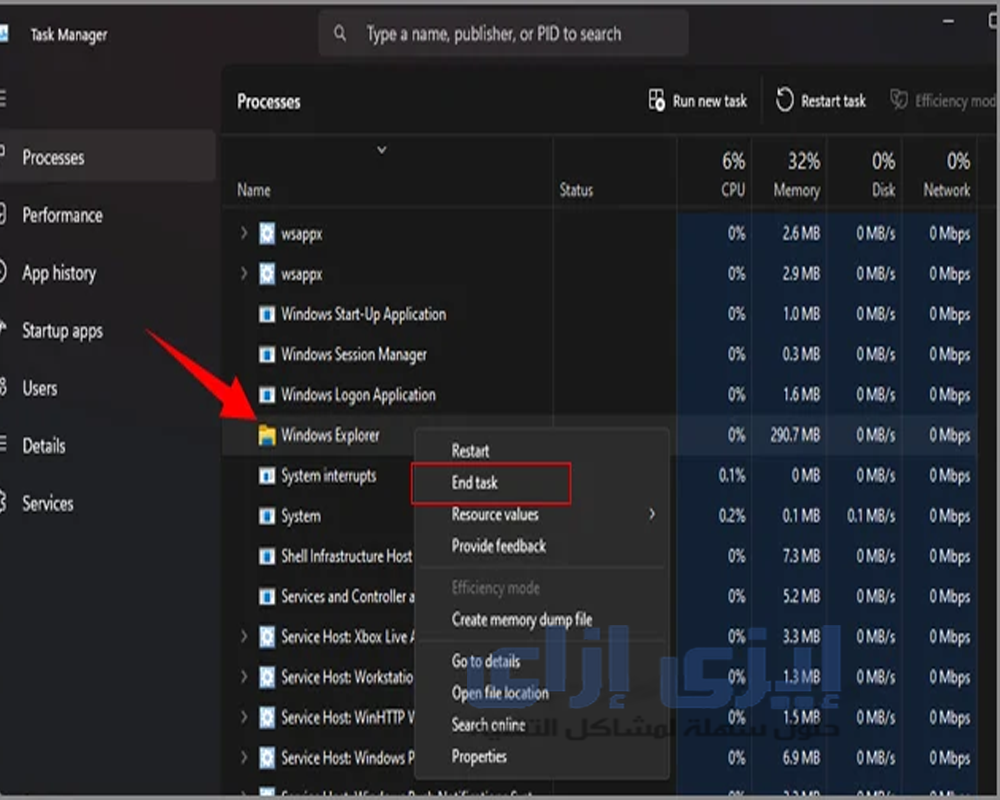Image resolution: width=1000 pixels, height=800 pixels.
Task: Click the Run new task button label
Action: [709, 101]
